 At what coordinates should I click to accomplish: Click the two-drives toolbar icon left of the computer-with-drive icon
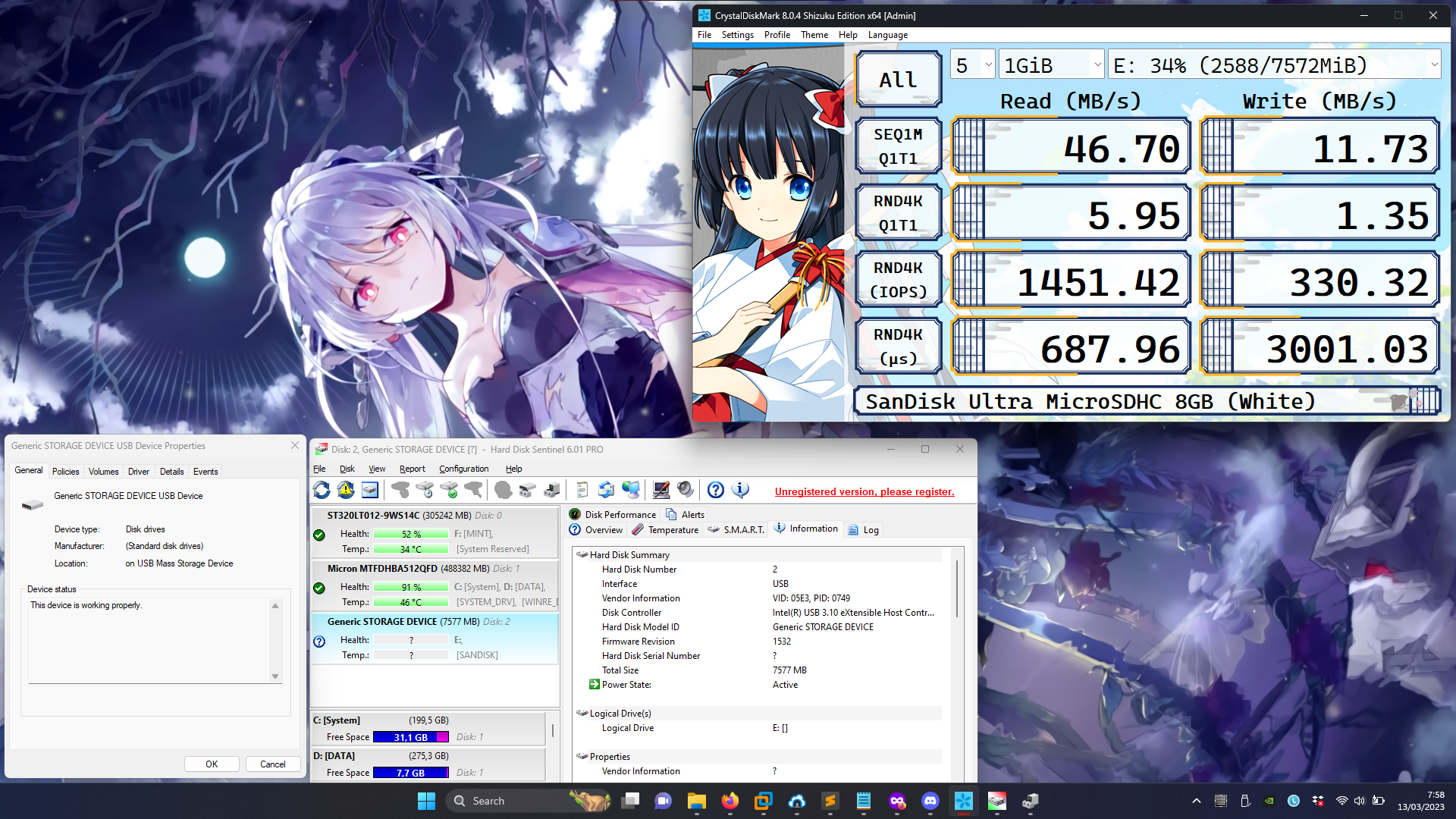528,490
